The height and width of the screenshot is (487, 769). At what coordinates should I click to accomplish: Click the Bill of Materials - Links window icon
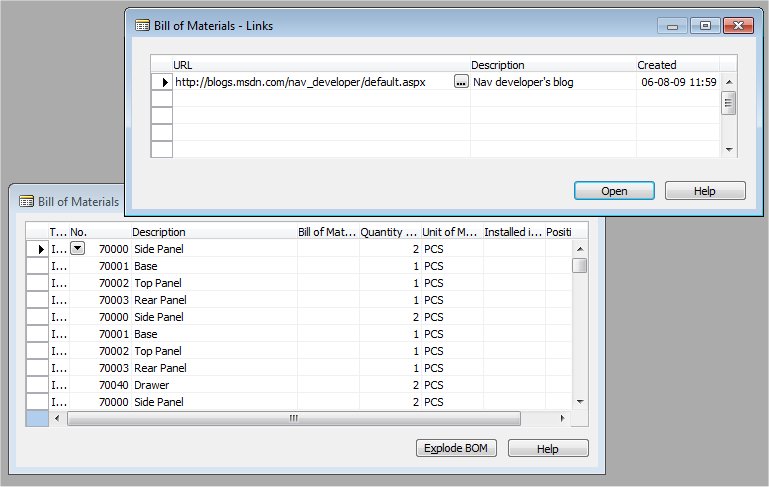(x=142, y=26)
